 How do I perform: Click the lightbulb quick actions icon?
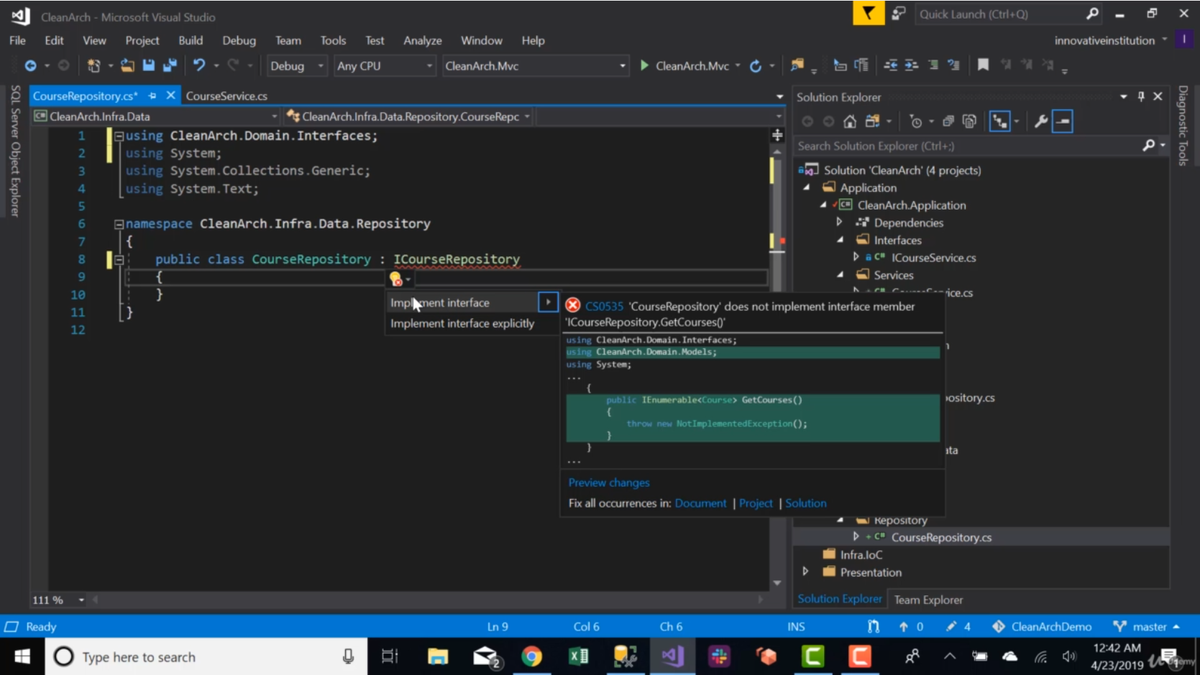[x=396, y=279]
